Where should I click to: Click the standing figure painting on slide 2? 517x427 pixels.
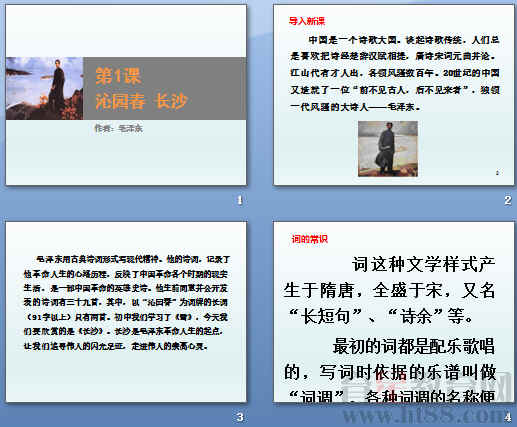click(x=388, y=149)
